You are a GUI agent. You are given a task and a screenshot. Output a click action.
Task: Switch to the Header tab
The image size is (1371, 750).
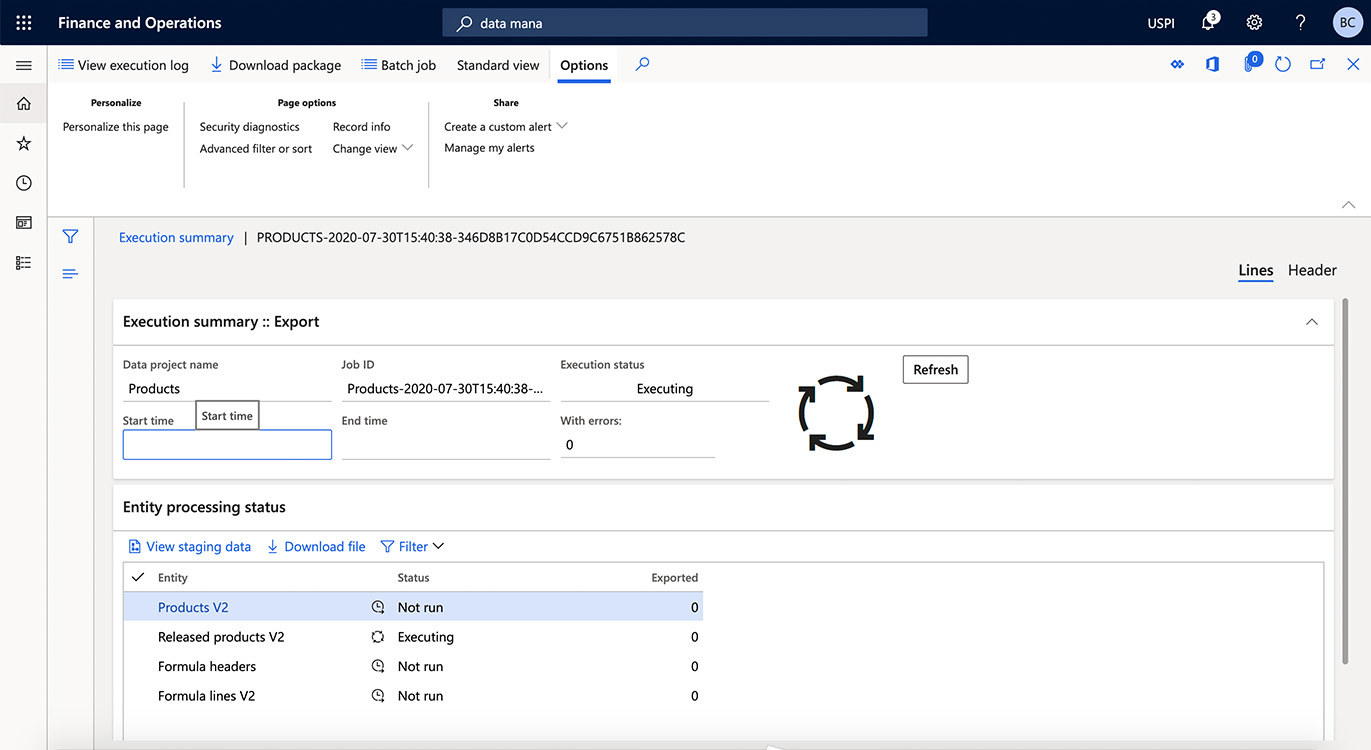[x=1312, y=270]
